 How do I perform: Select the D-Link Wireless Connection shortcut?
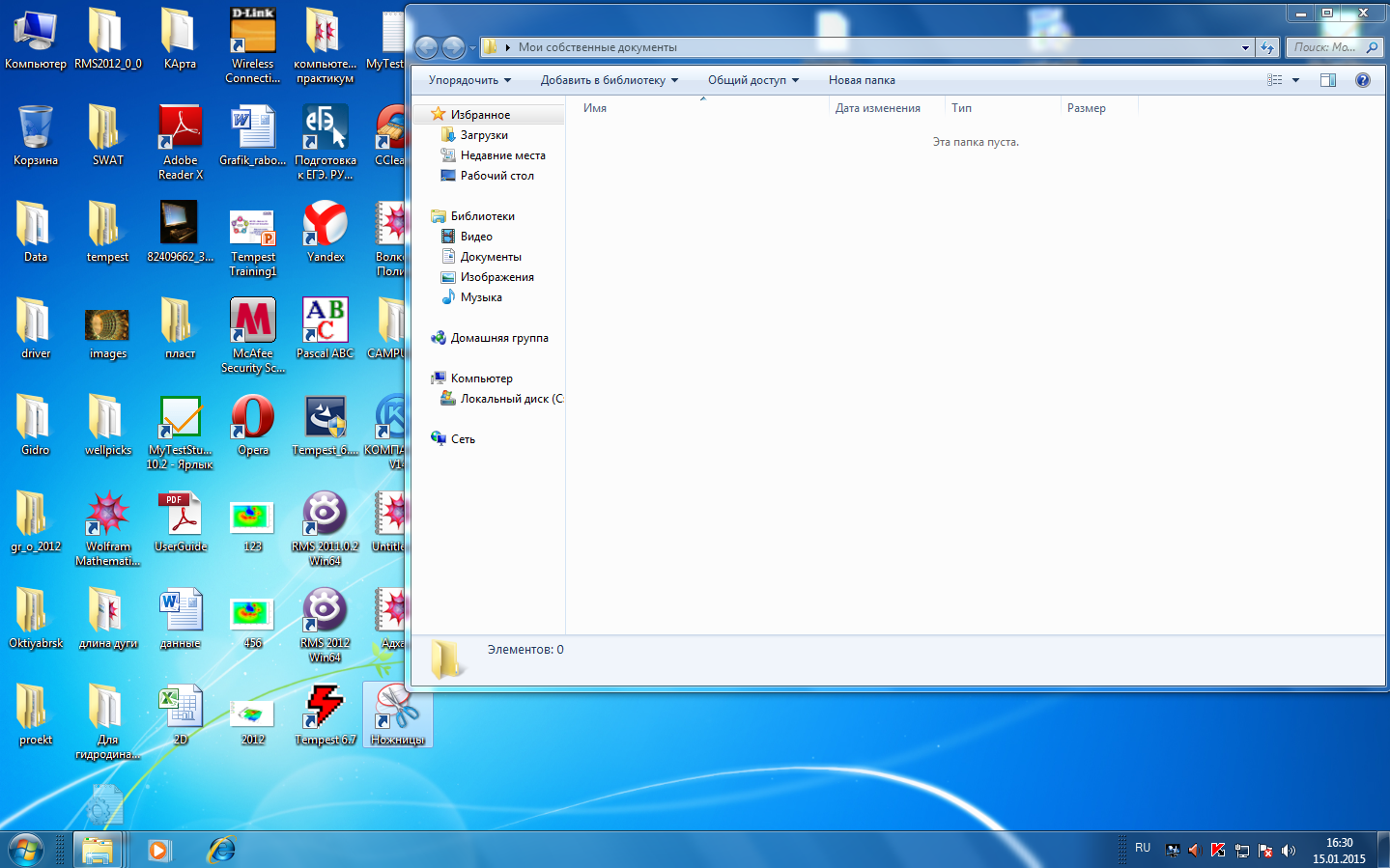click(x=253, y=45)
